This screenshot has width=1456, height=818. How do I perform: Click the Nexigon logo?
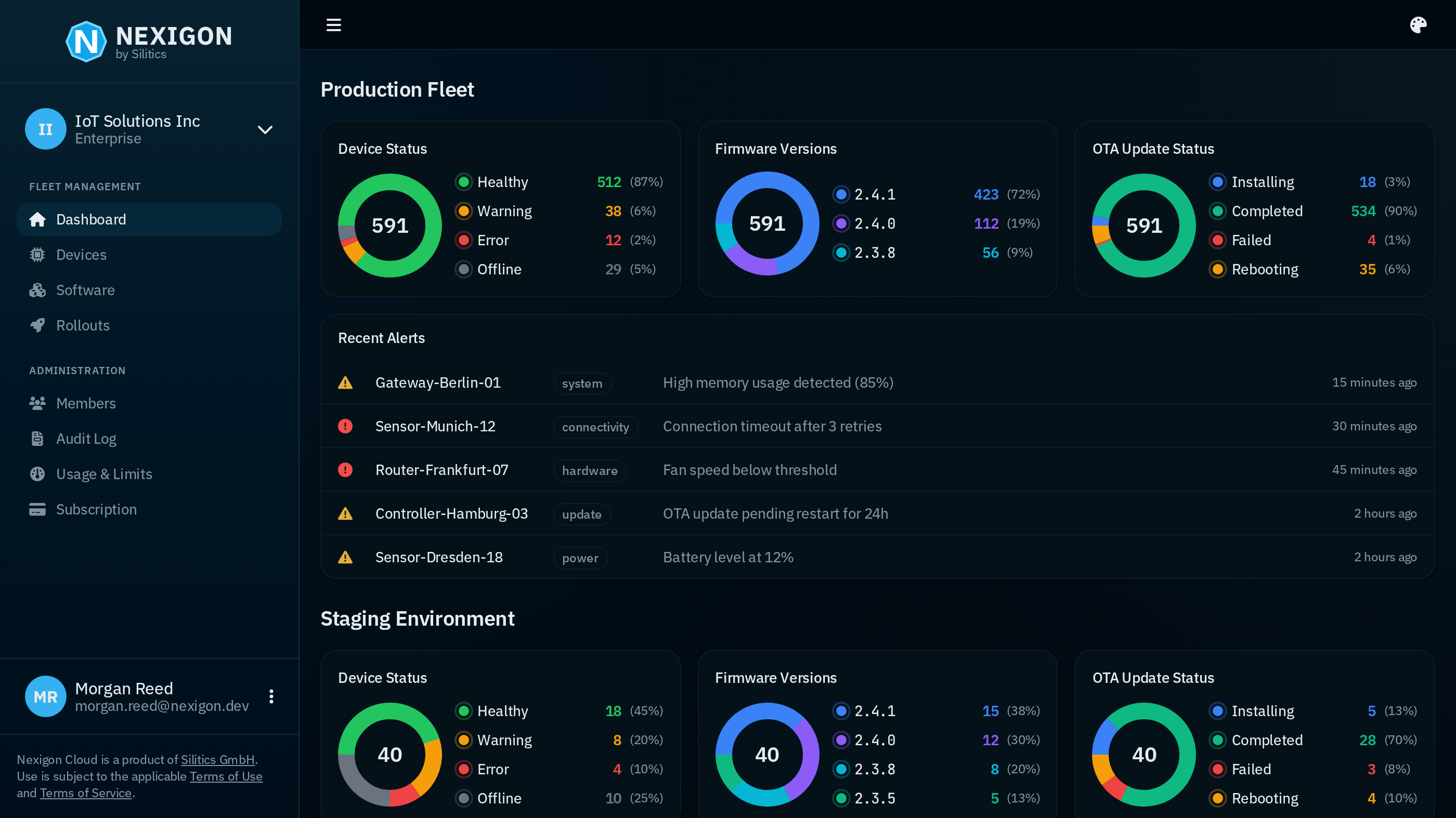coord(86,41)
